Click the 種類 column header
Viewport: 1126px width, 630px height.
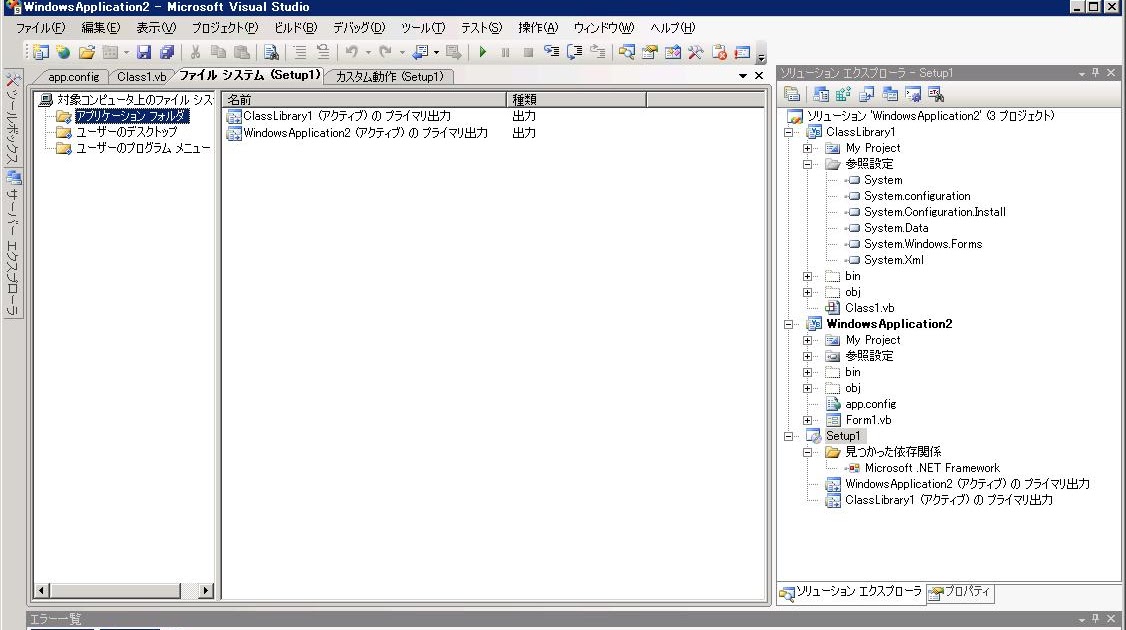pos(577,100)
